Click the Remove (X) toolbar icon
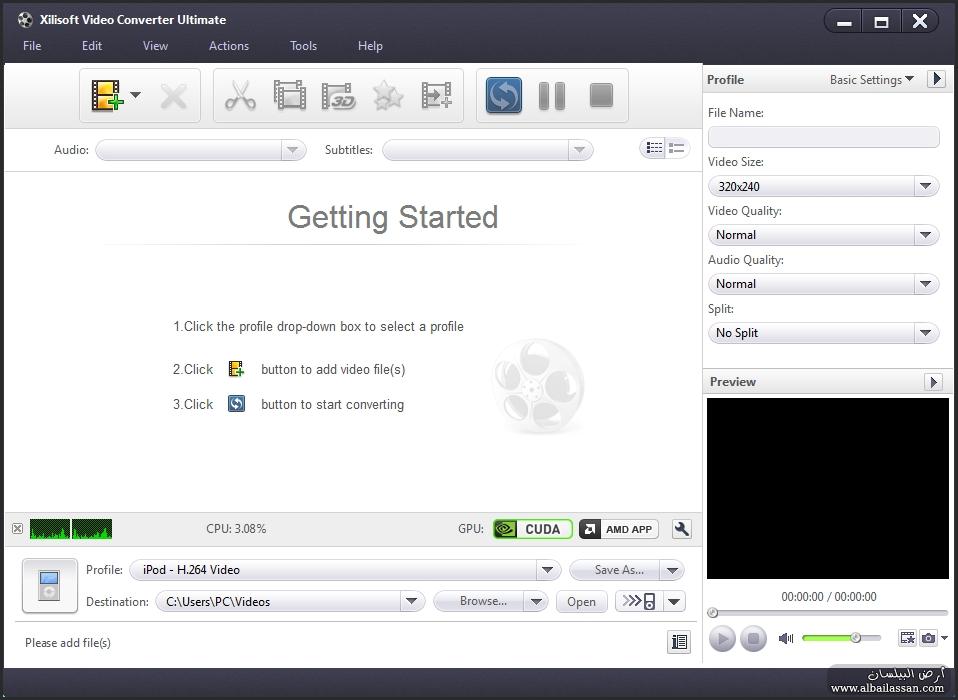 (x=174, y=97)
